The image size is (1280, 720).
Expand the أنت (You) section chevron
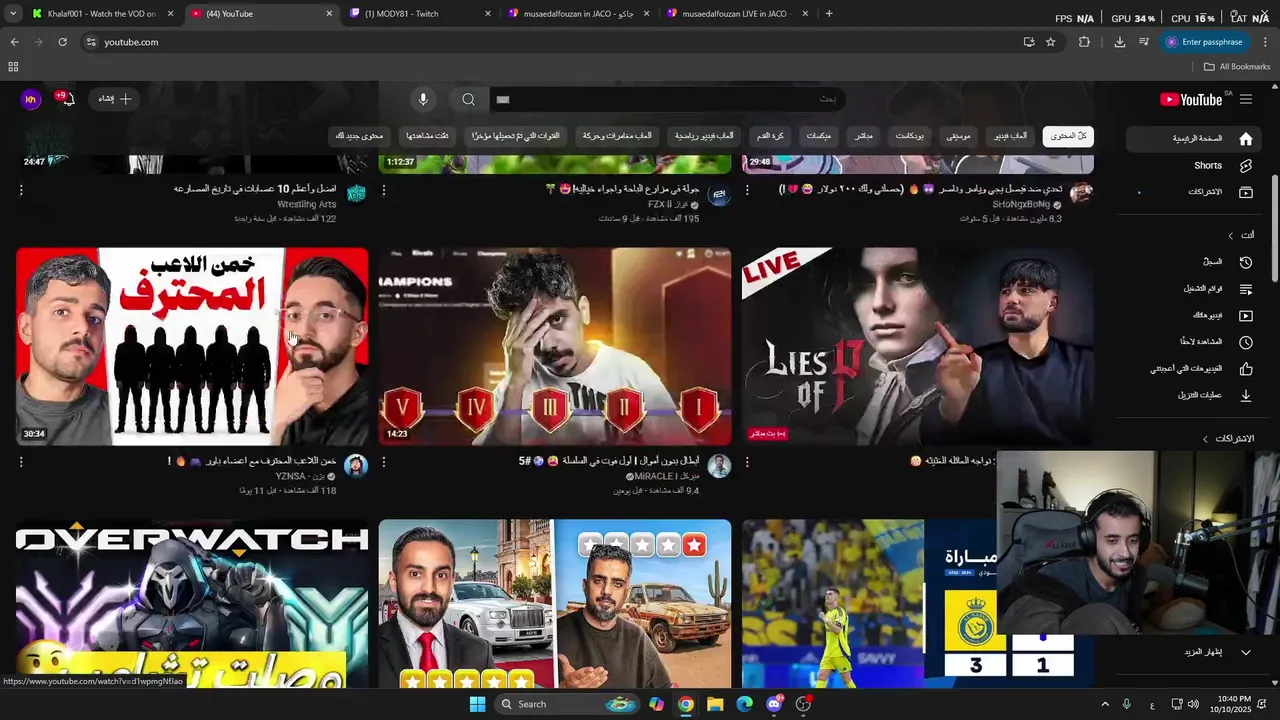[x=1230, y=235]
